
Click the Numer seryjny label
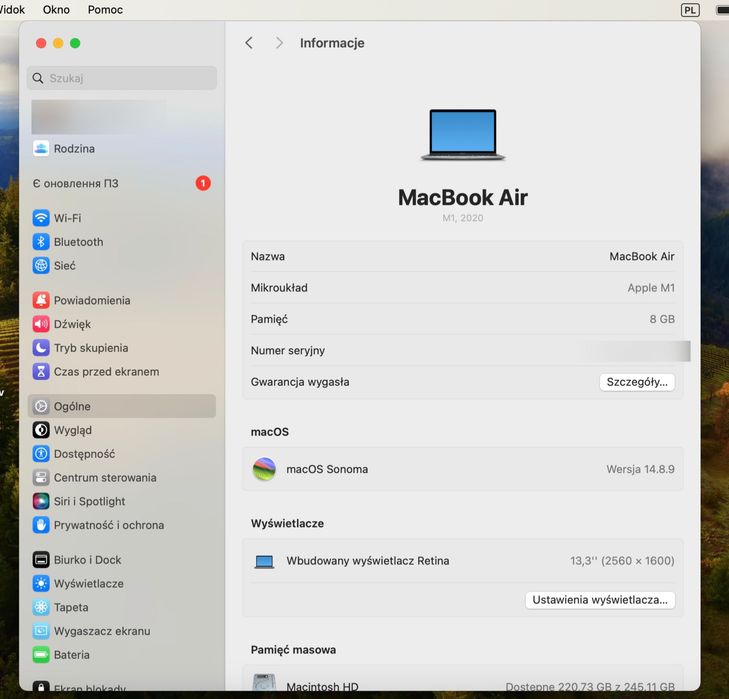coord(288,351)
